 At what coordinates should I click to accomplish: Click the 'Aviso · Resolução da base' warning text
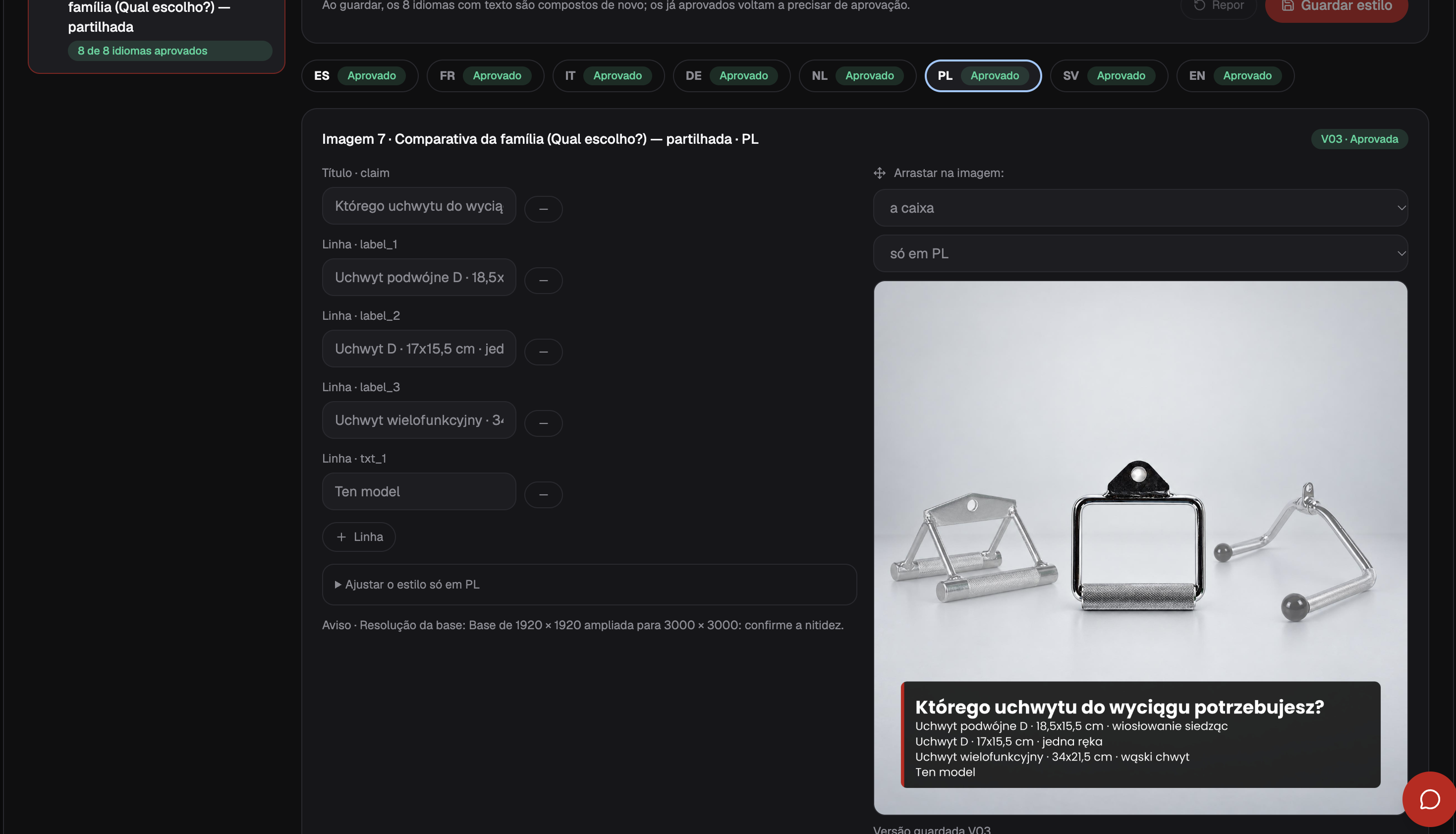click(x=583, y=625)
